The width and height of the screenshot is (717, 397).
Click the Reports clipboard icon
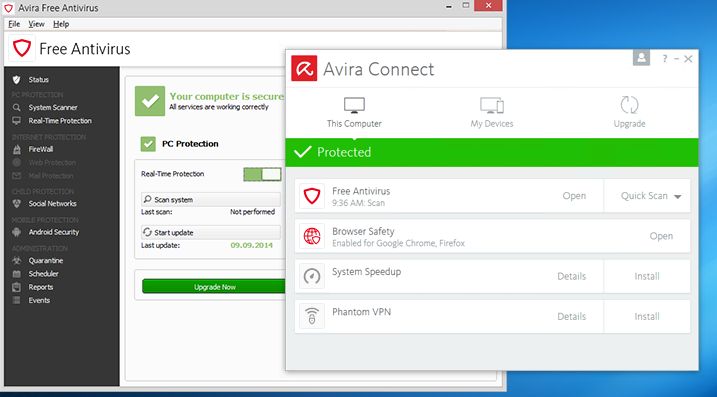click(16, 287)
